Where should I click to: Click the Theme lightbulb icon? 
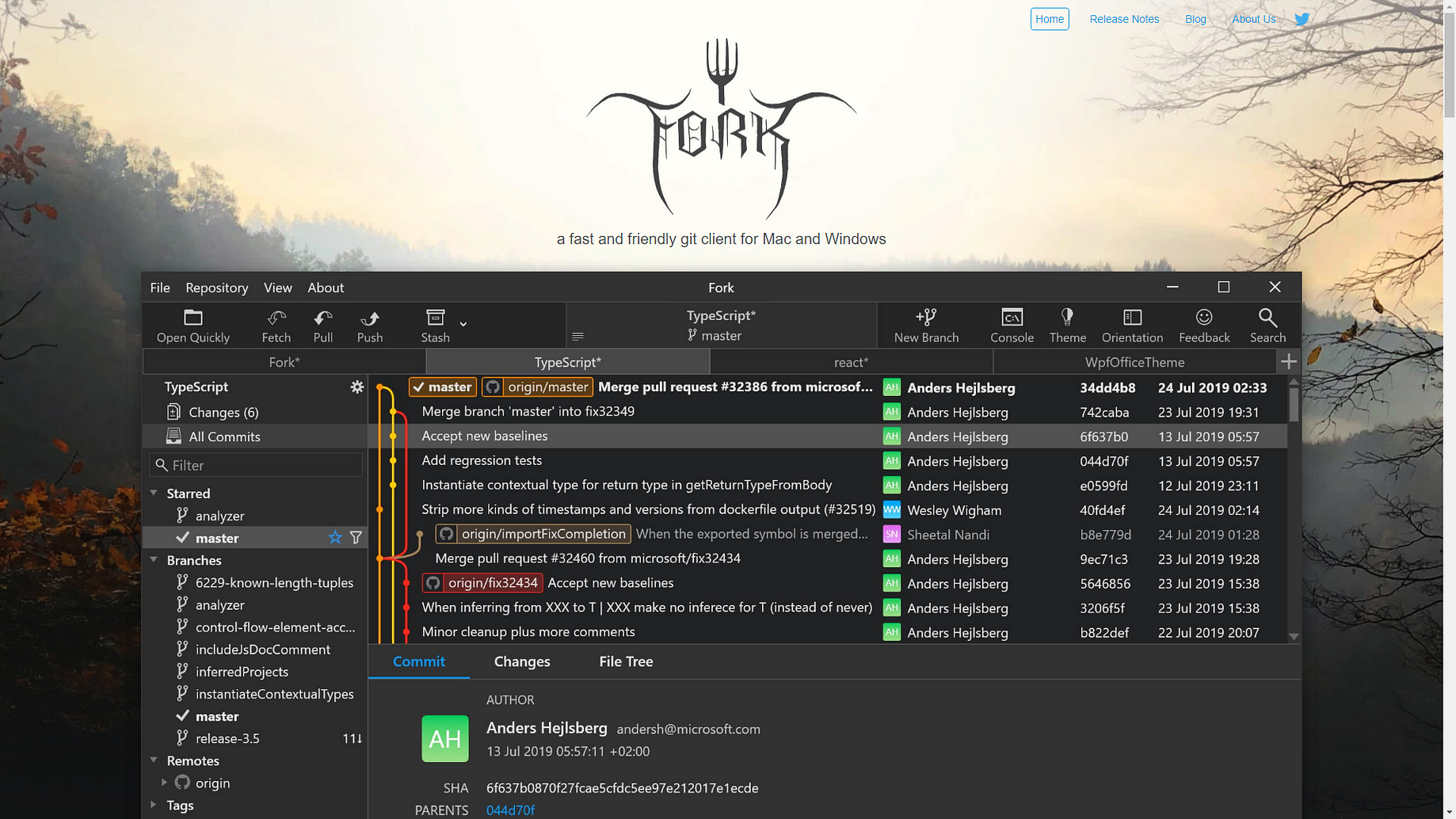click(x=1067, y=318)
